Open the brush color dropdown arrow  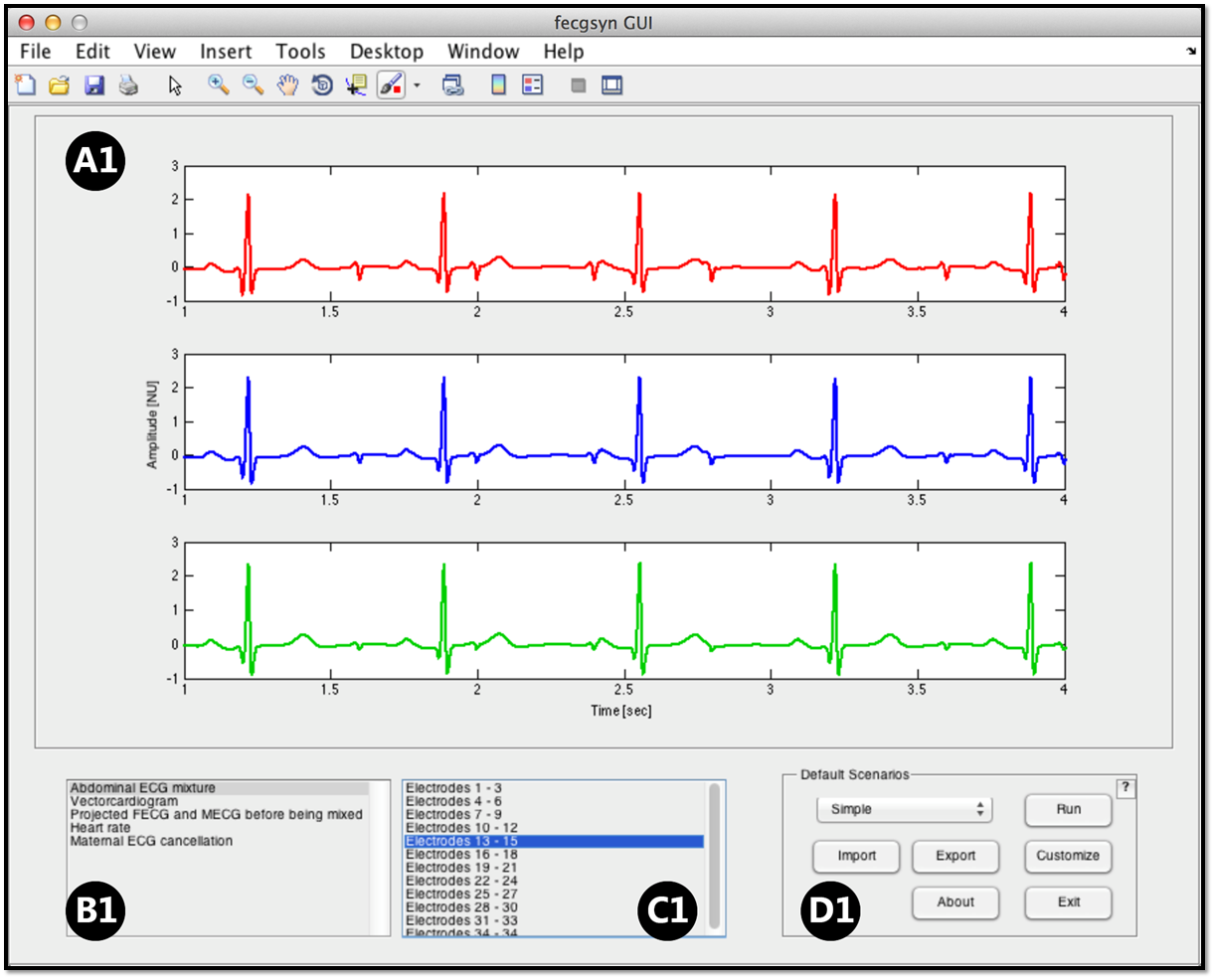click(x=417, y=85)
